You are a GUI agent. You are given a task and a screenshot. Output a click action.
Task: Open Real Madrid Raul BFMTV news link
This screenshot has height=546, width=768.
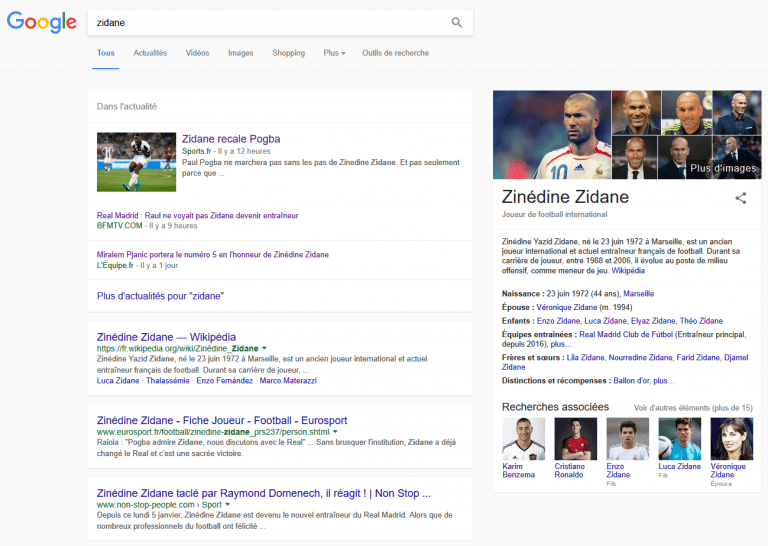197,215
